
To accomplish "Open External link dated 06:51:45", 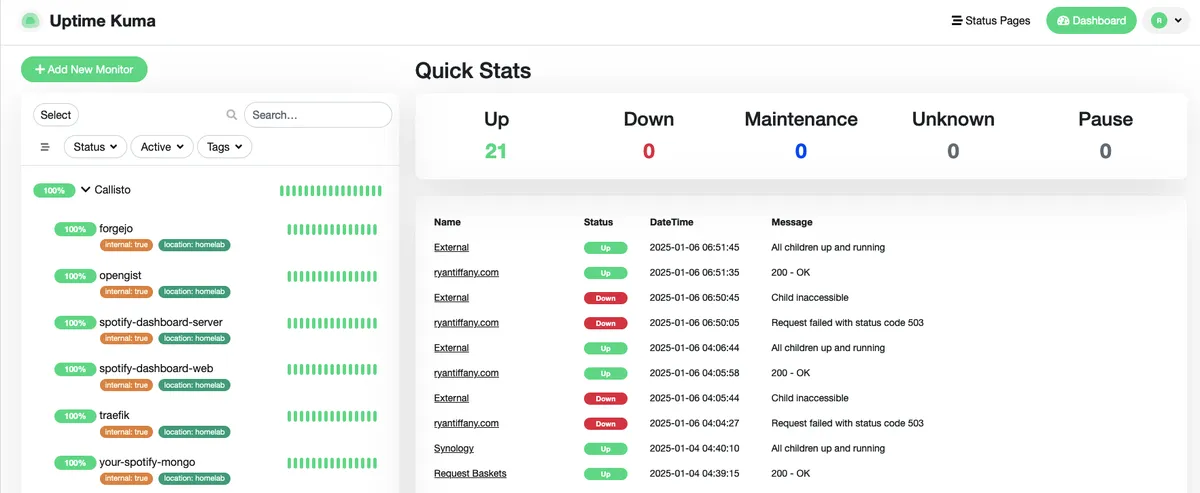I will click(x=451, y=247).
